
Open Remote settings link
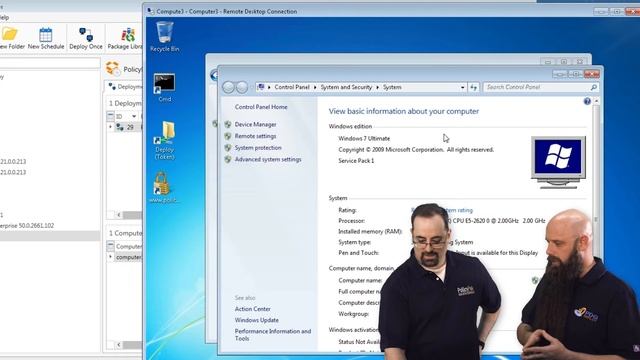(x=255, y=136)
